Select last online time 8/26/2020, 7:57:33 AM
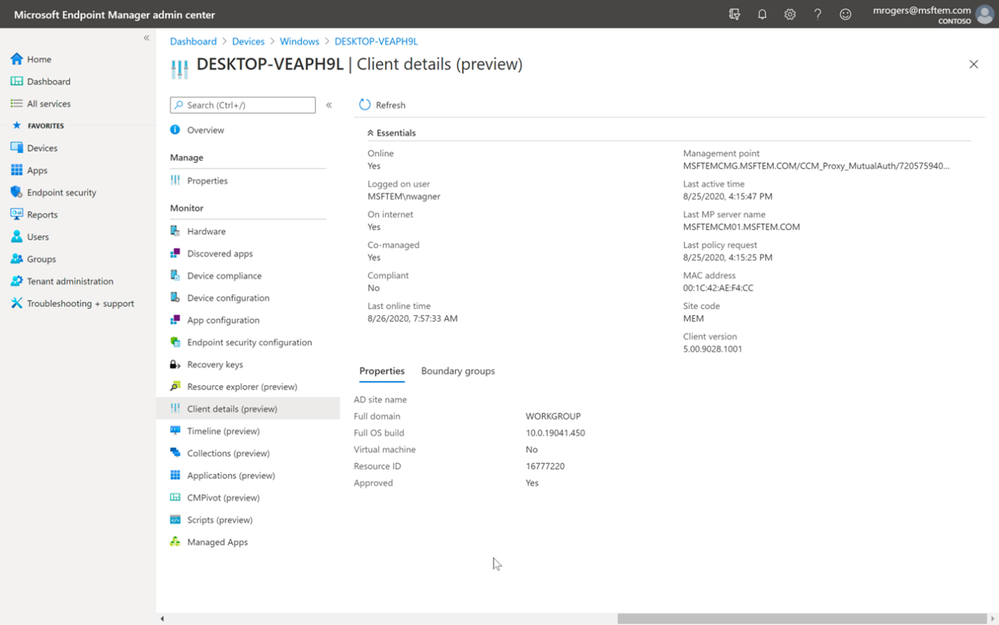 (412, 318)
